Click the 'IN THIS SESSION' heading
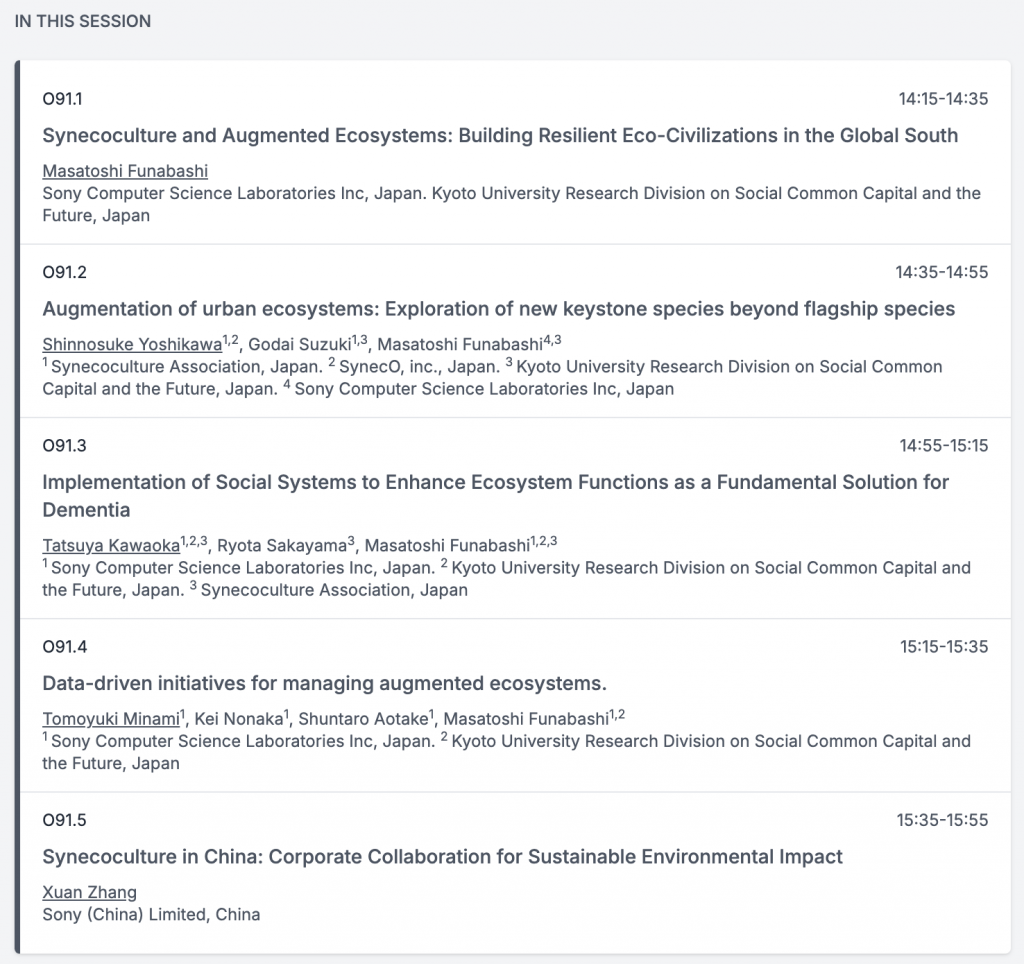The image size is (1024, 964). tap(83, 21)
